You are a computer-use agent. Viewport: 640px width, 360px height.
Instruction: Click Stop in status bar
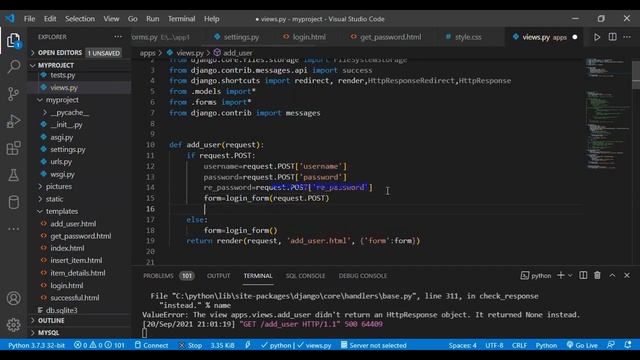[190, 345]
